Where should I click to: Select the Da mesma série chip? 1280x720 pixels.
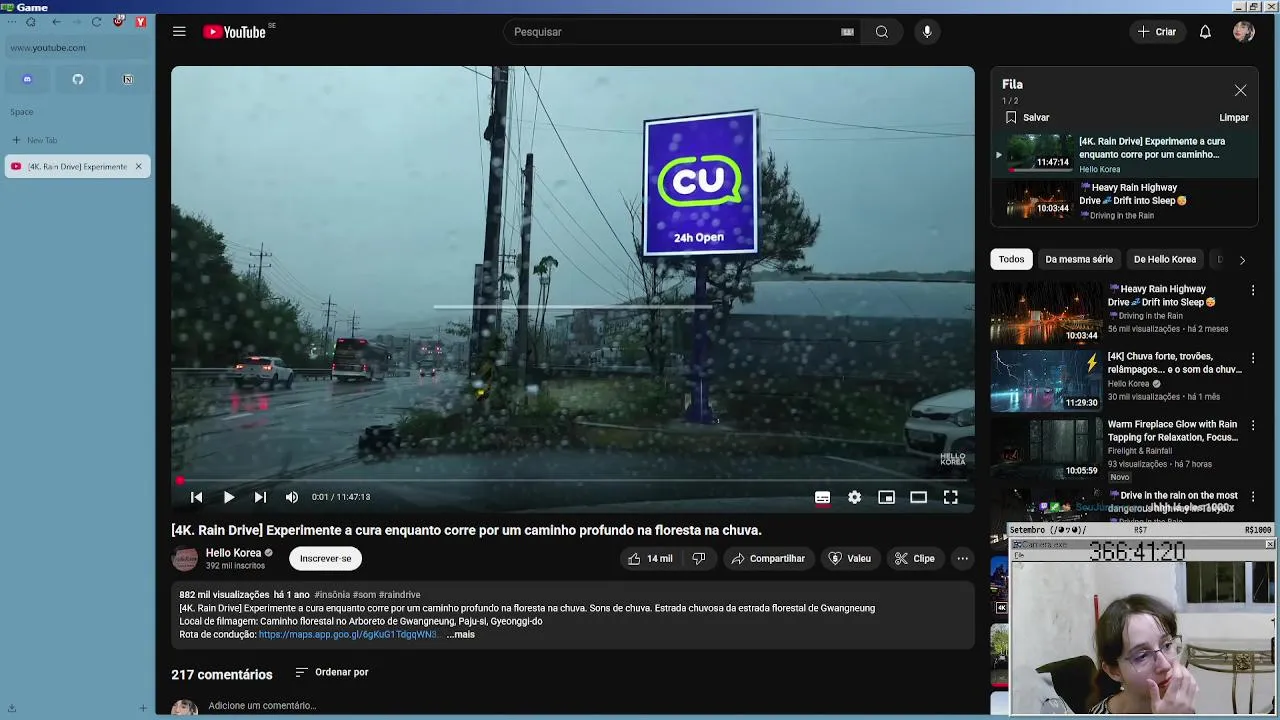1079,260
